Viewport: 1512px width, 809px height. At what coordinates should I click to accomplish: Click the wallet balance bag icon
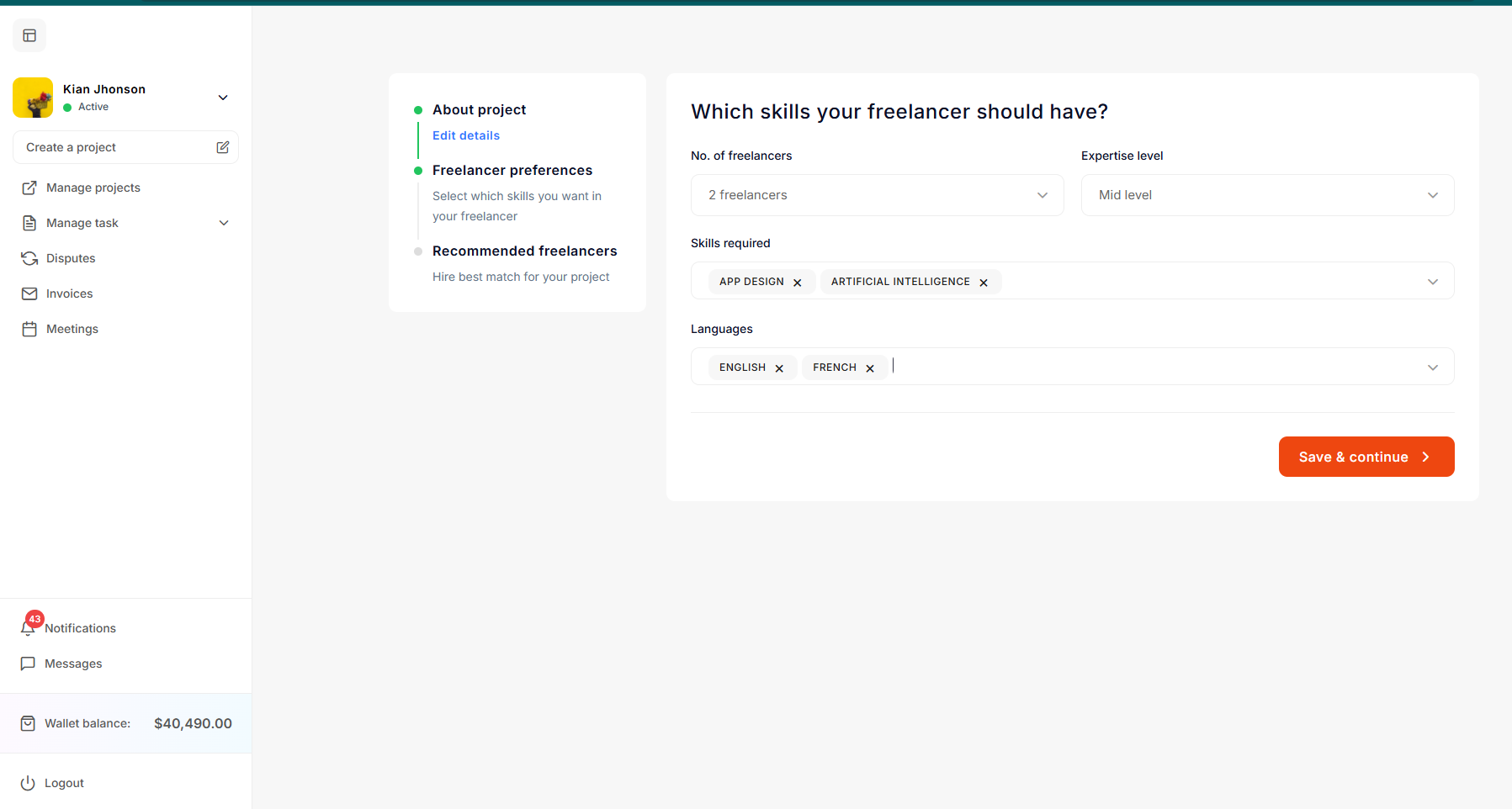(x=28, y=723)
